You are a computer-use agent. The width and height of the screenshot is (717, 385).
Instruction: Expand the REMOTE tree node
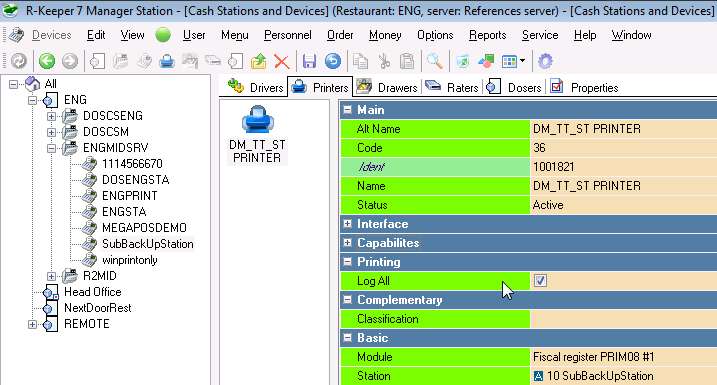pos(32,324)
